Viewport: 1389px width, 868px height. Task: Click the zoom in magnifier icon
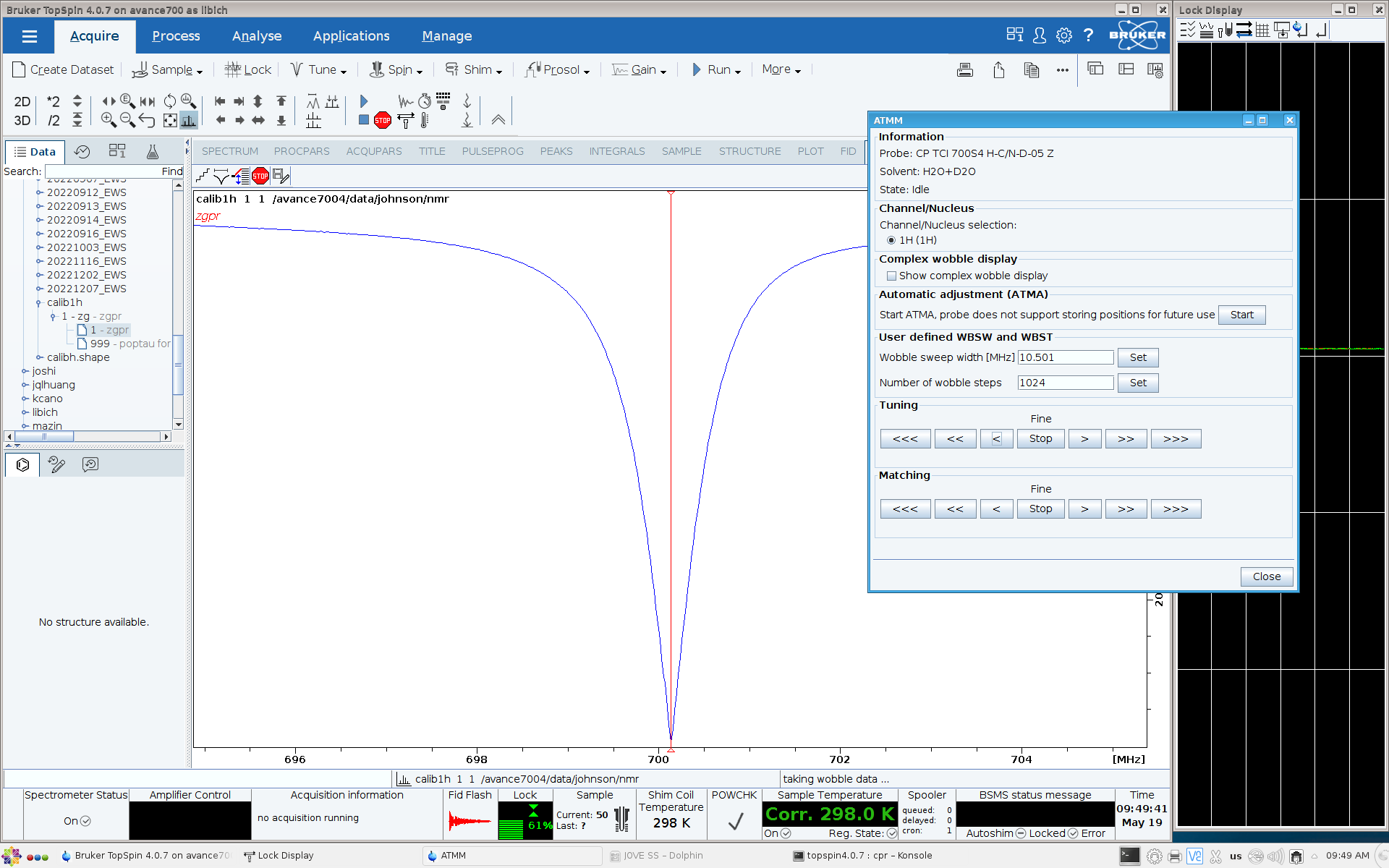coord(109,120)
